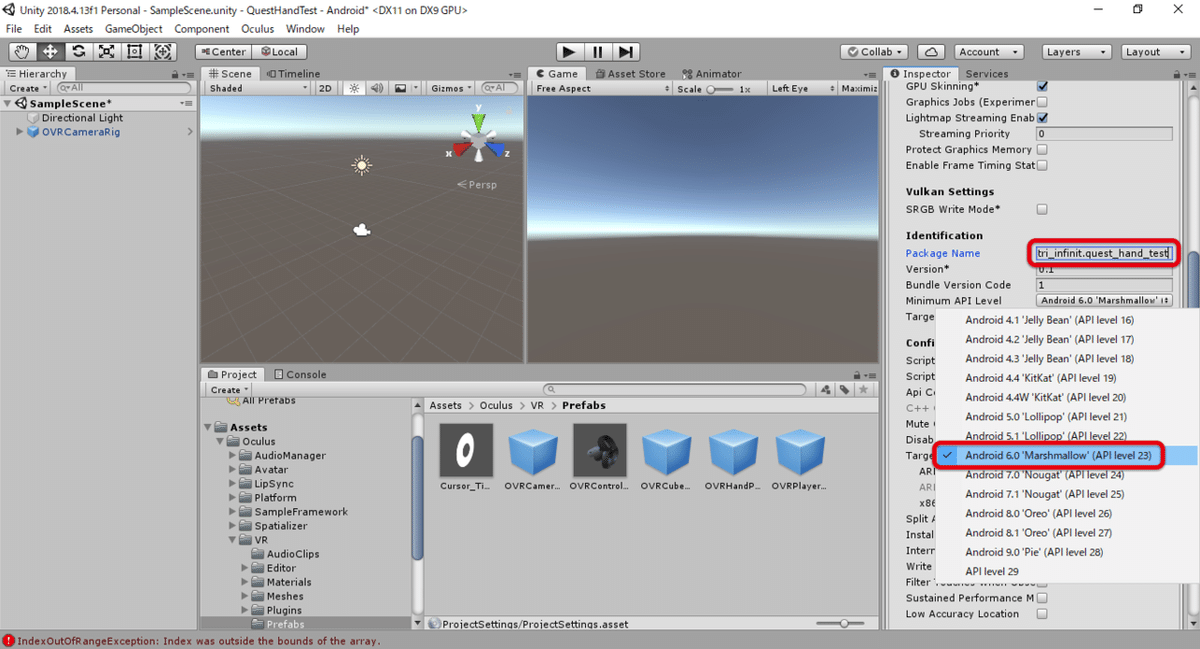Open the Shaded draw mode dropdown
This screenshot has width=1200, height=649.
tap(259, 88)
